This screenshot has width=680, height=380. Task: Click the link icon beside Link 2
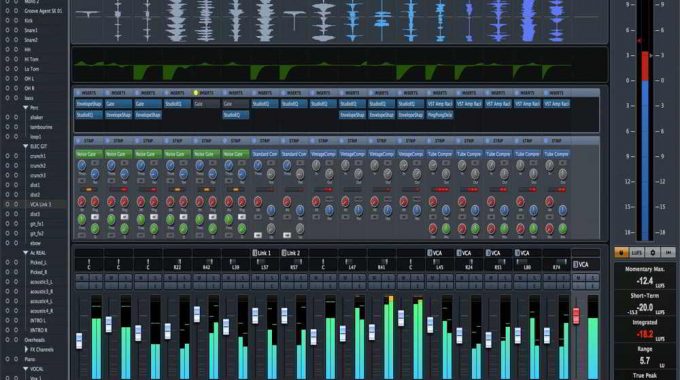coord(284,253)
